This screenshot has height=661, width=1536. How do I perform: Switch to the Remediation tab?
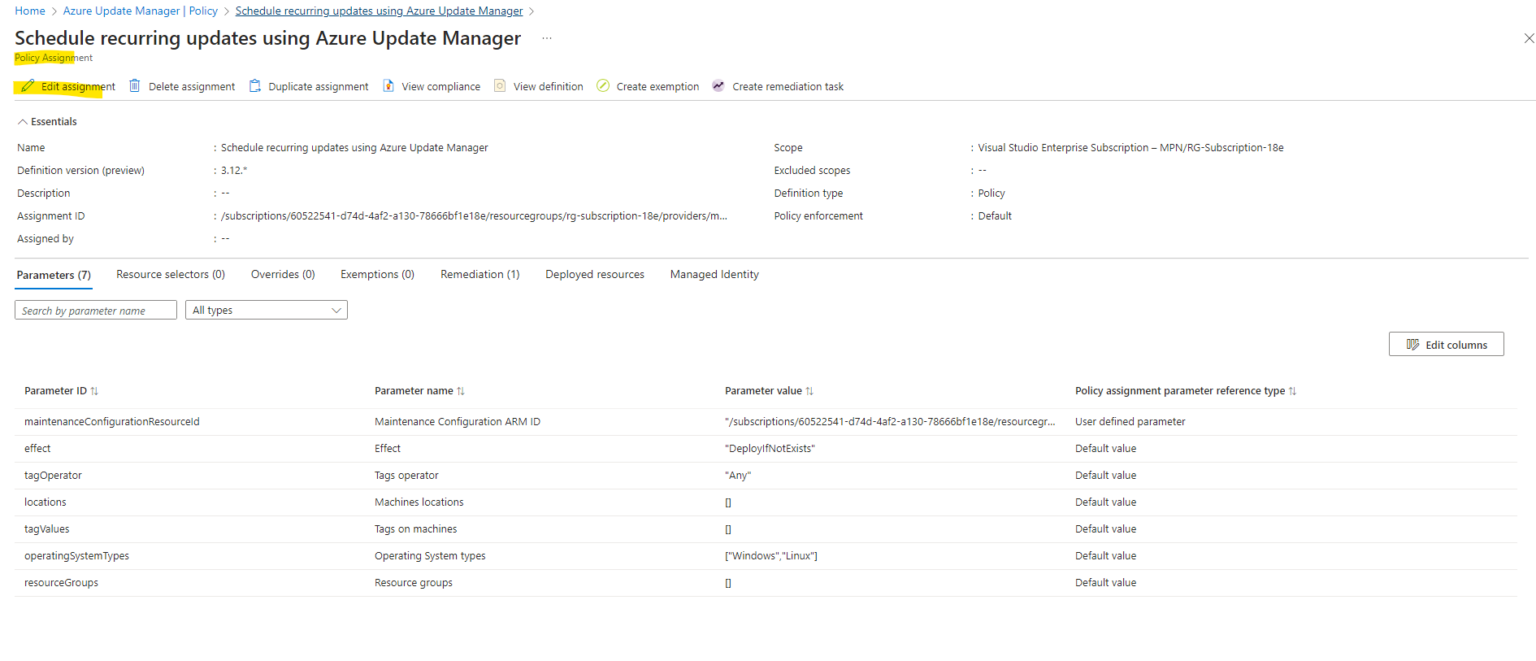click(479, 274)
